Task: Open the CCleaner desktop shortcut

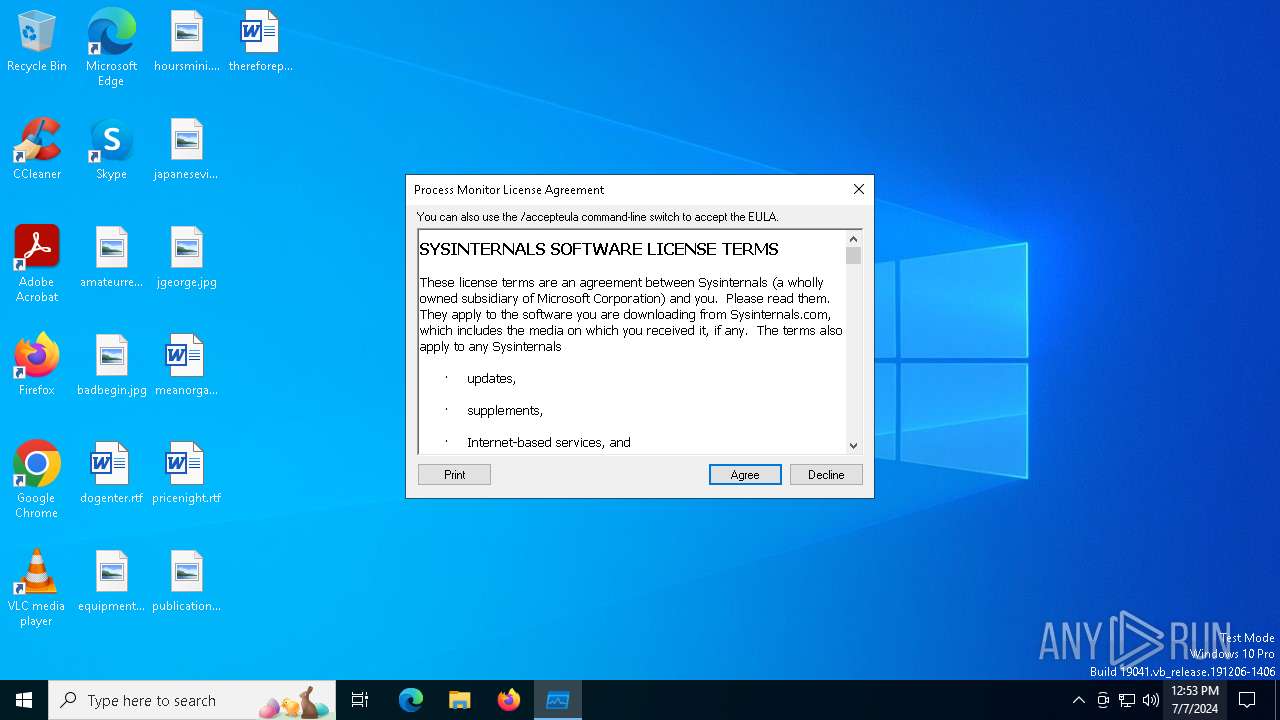Action: click(x=37, y=150)
